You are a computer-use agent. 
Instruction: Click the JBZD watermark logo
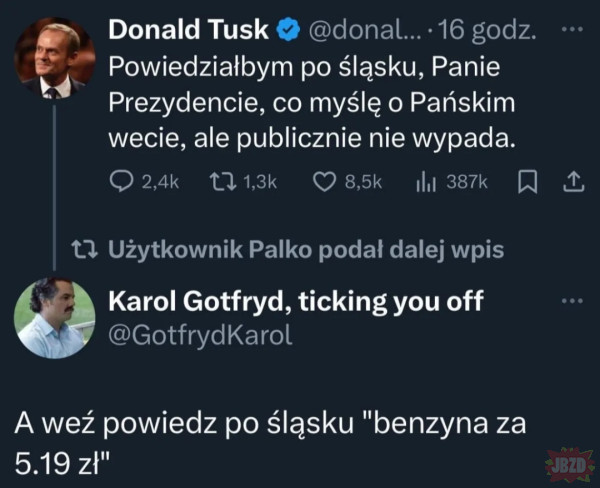click(567, 464)
